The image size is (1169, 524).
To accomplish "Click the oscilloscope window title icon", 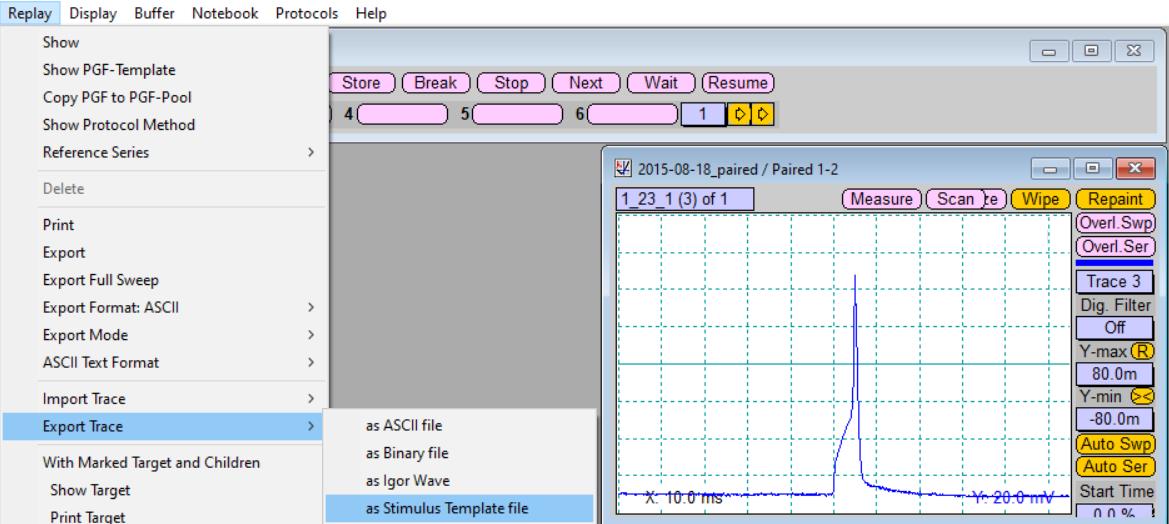I will coord(623,169).
